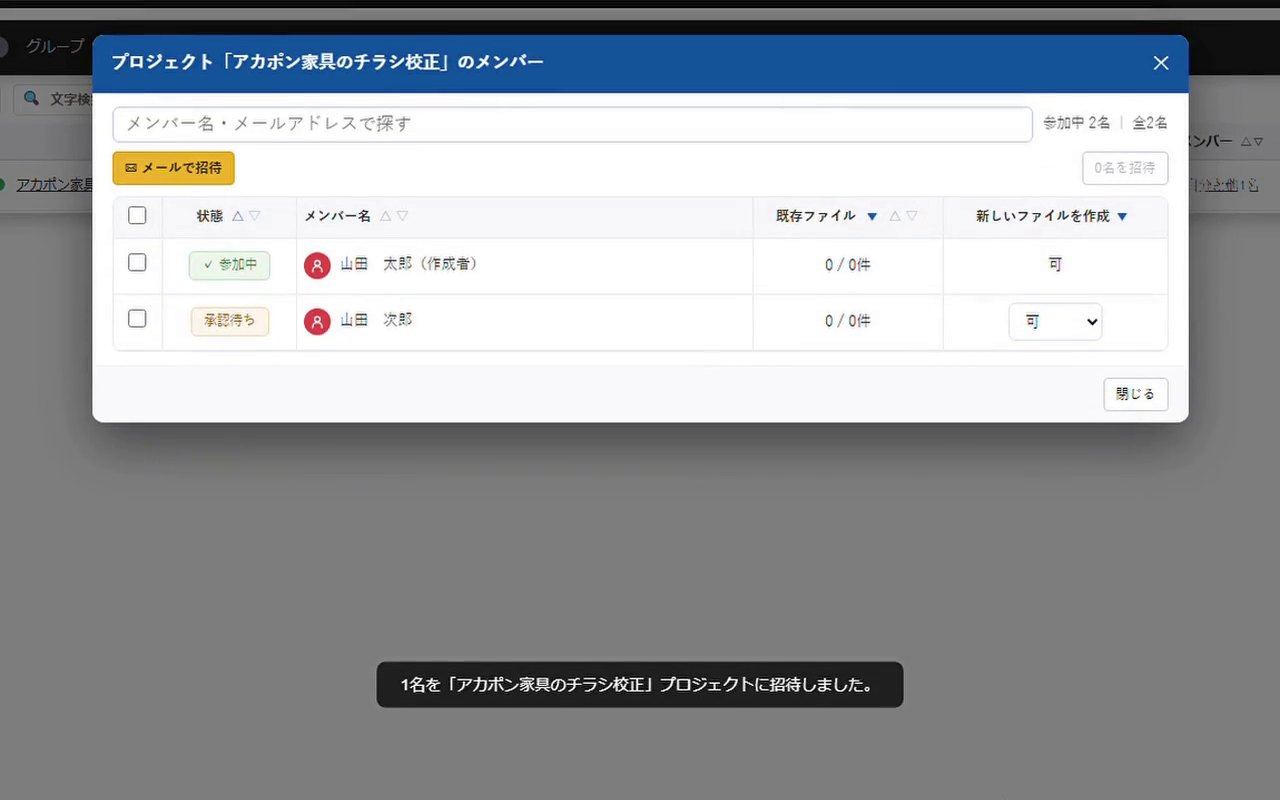Click the magnifier search icon in background page

(31, 98)
